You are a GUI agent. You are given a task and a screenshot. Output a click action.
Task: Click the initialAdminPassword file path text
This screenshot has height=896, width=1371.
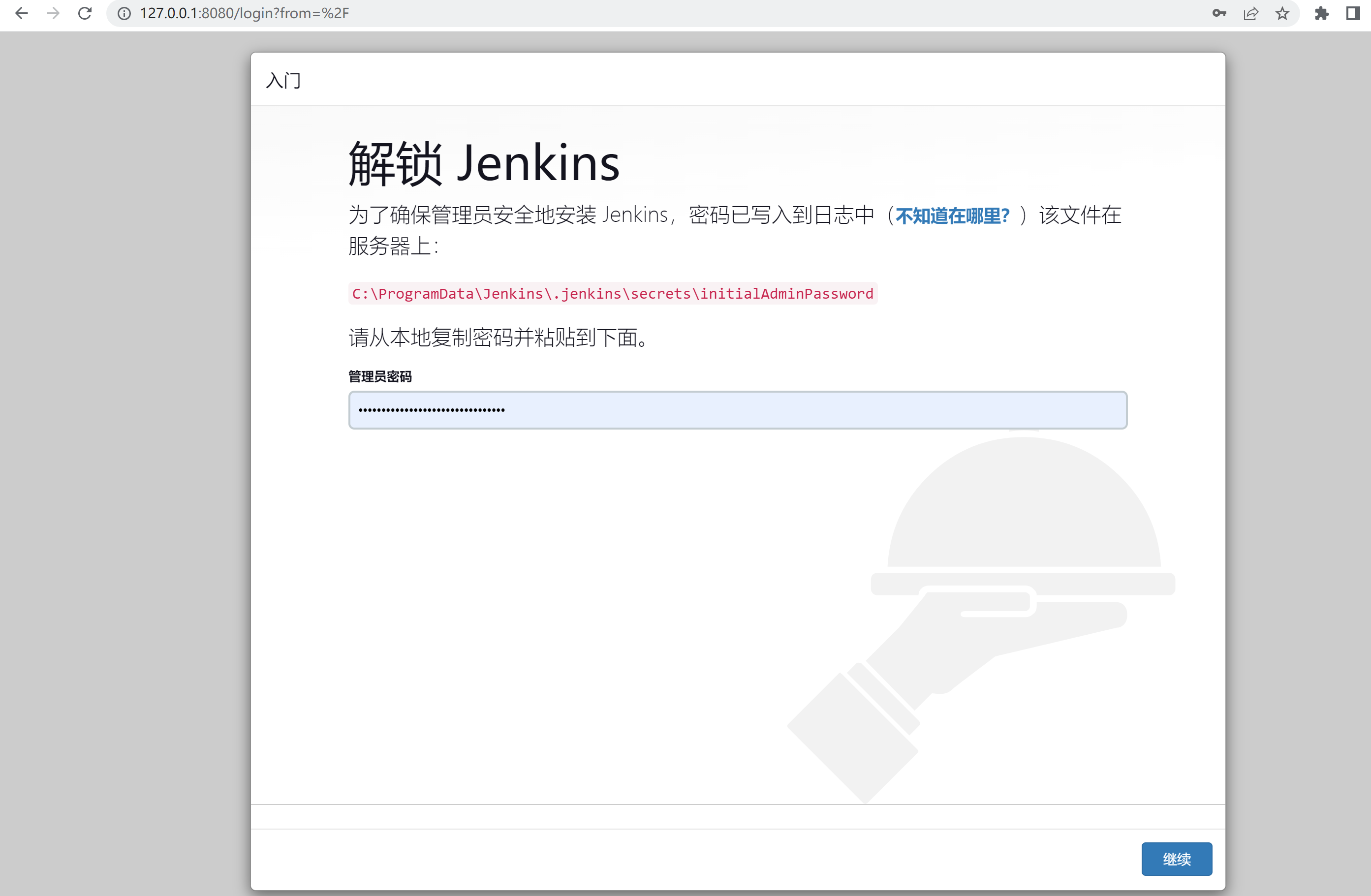coord(612,294)
